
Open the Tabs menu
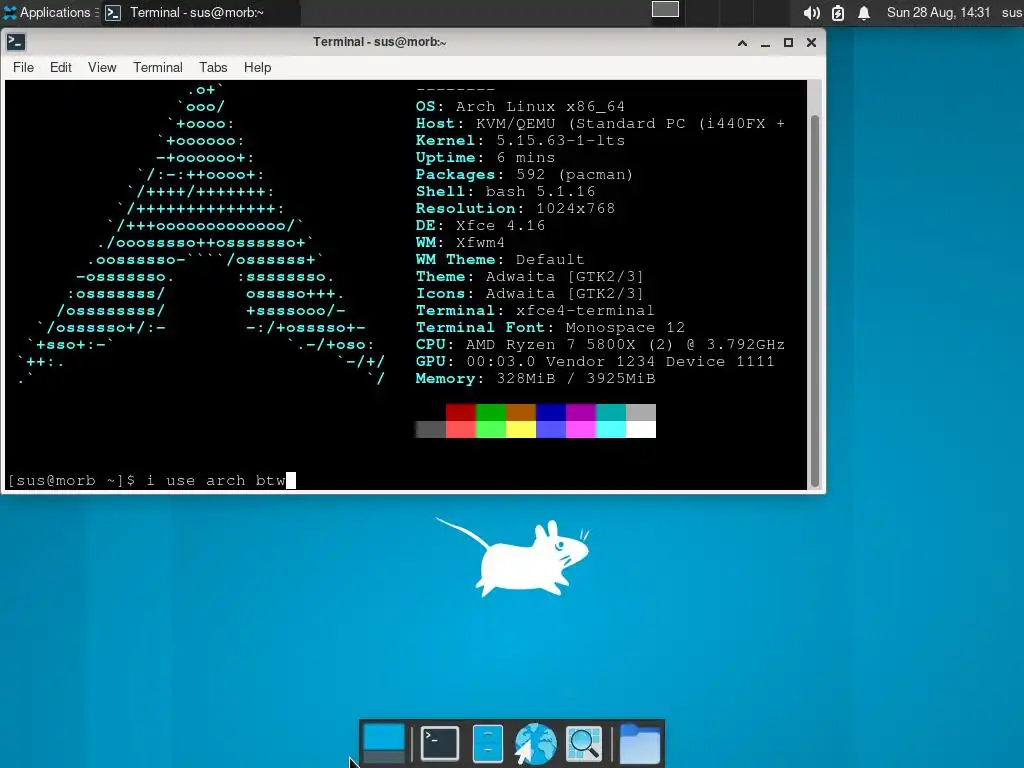(213, 67)
